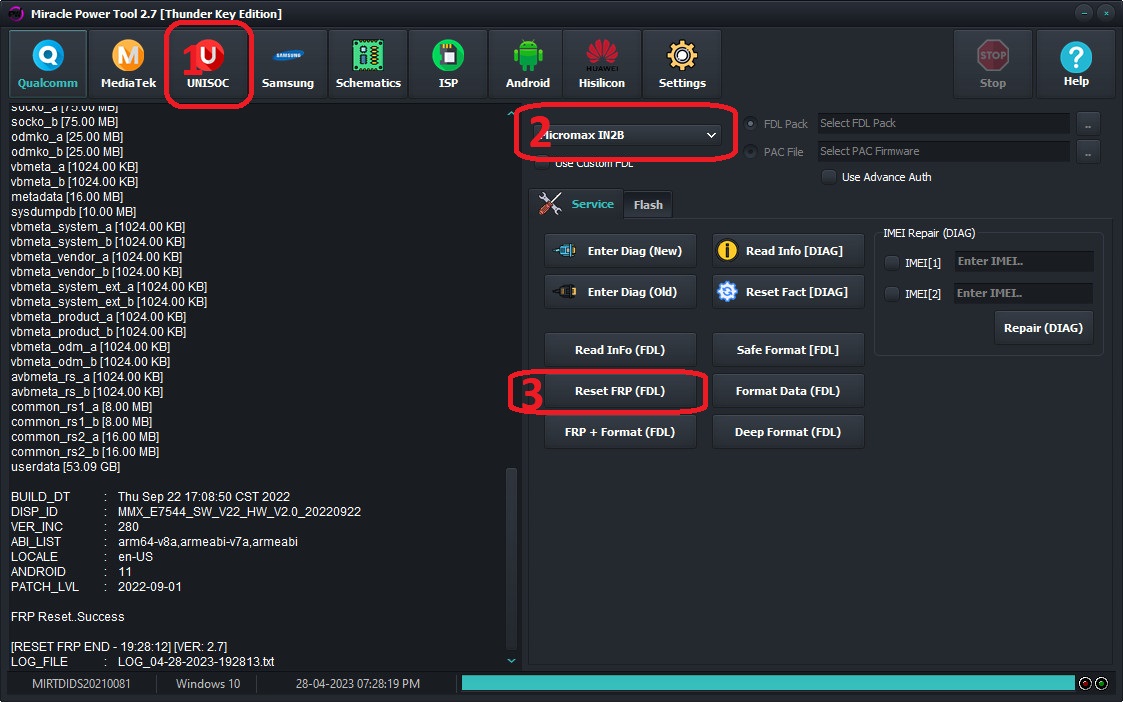1123x702 pixels.
Task: Expand the Micromax IN2B model dropdown
Action: tap(627, 135)
